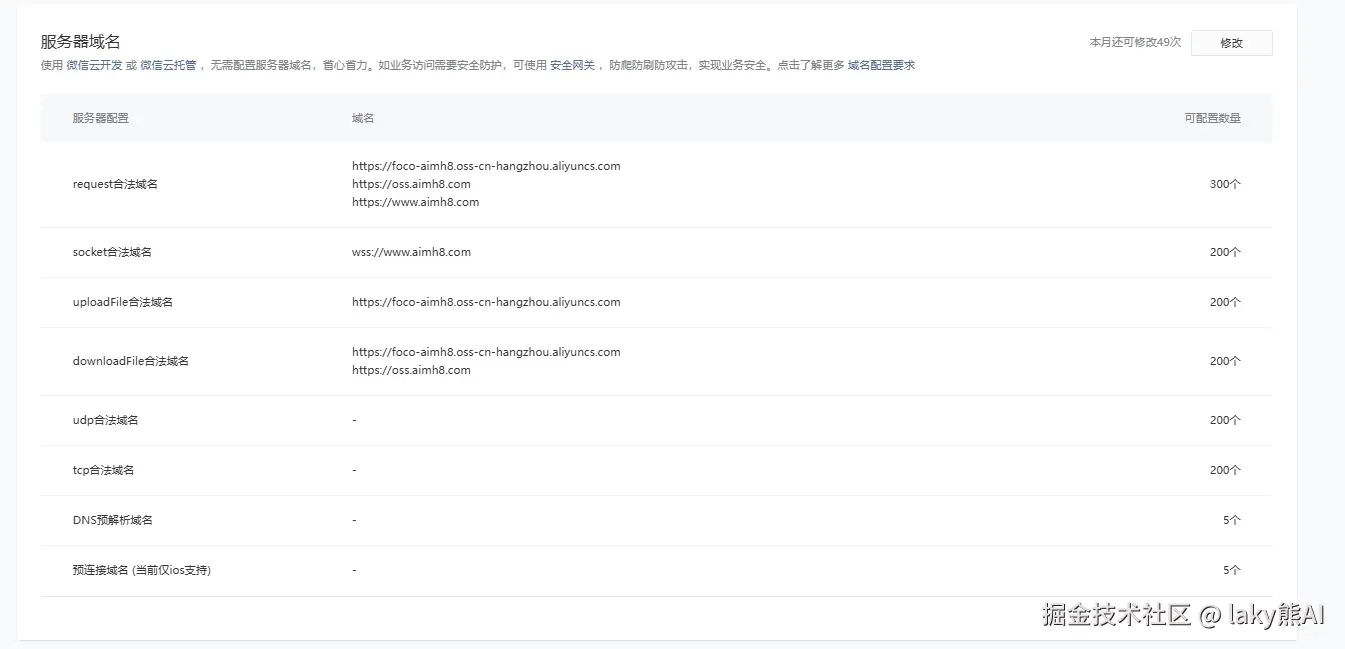Click https://oss.aimh8.com in downloadFile row
Screen dimensions: 1345x649
(411, 370)
